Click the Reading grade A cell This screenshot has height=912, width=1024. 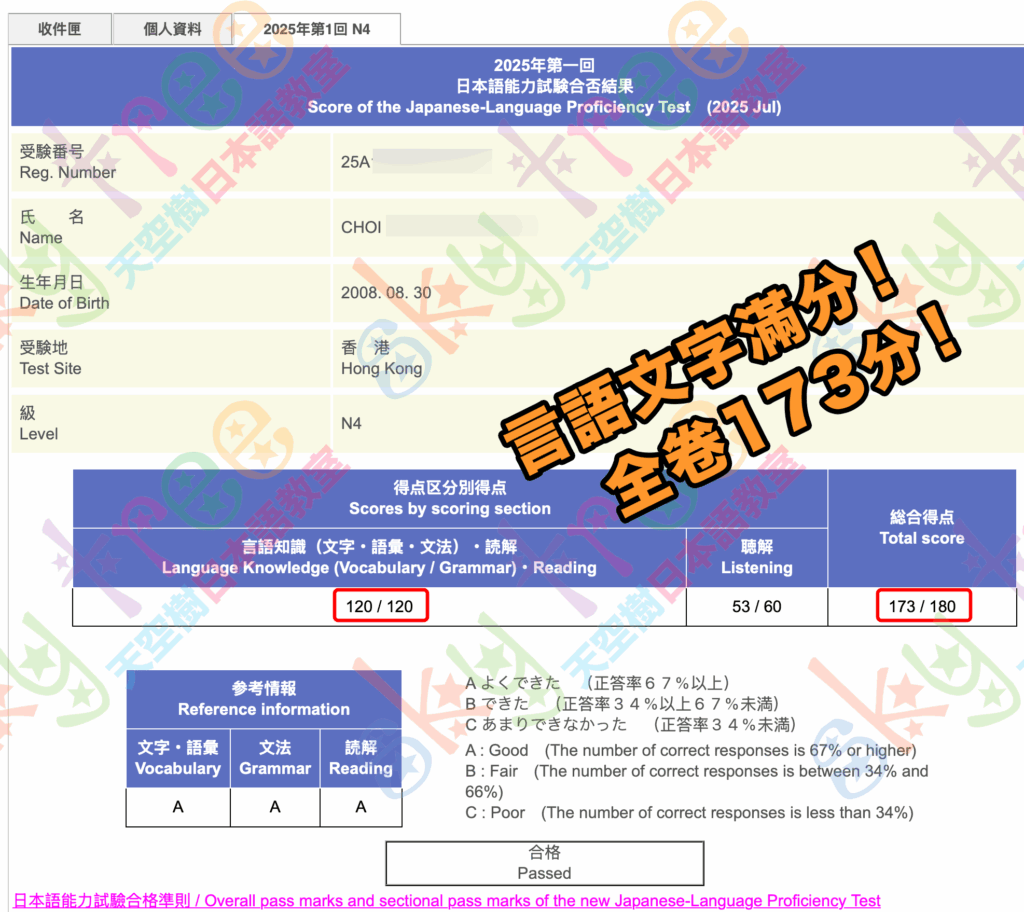(x=361, y=807)
